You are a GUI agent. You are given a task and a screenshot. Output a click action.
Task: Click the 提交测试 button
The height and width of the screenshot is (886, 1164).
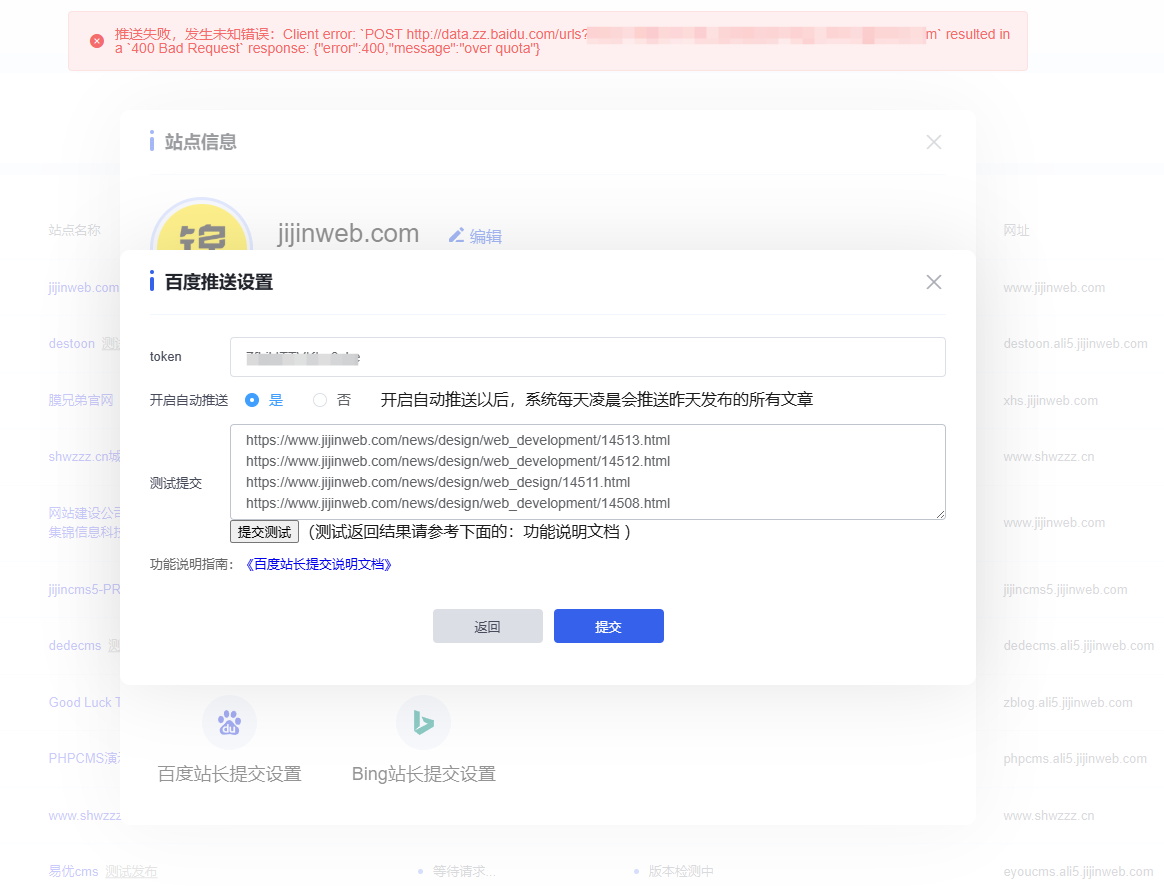click(264, 532)
